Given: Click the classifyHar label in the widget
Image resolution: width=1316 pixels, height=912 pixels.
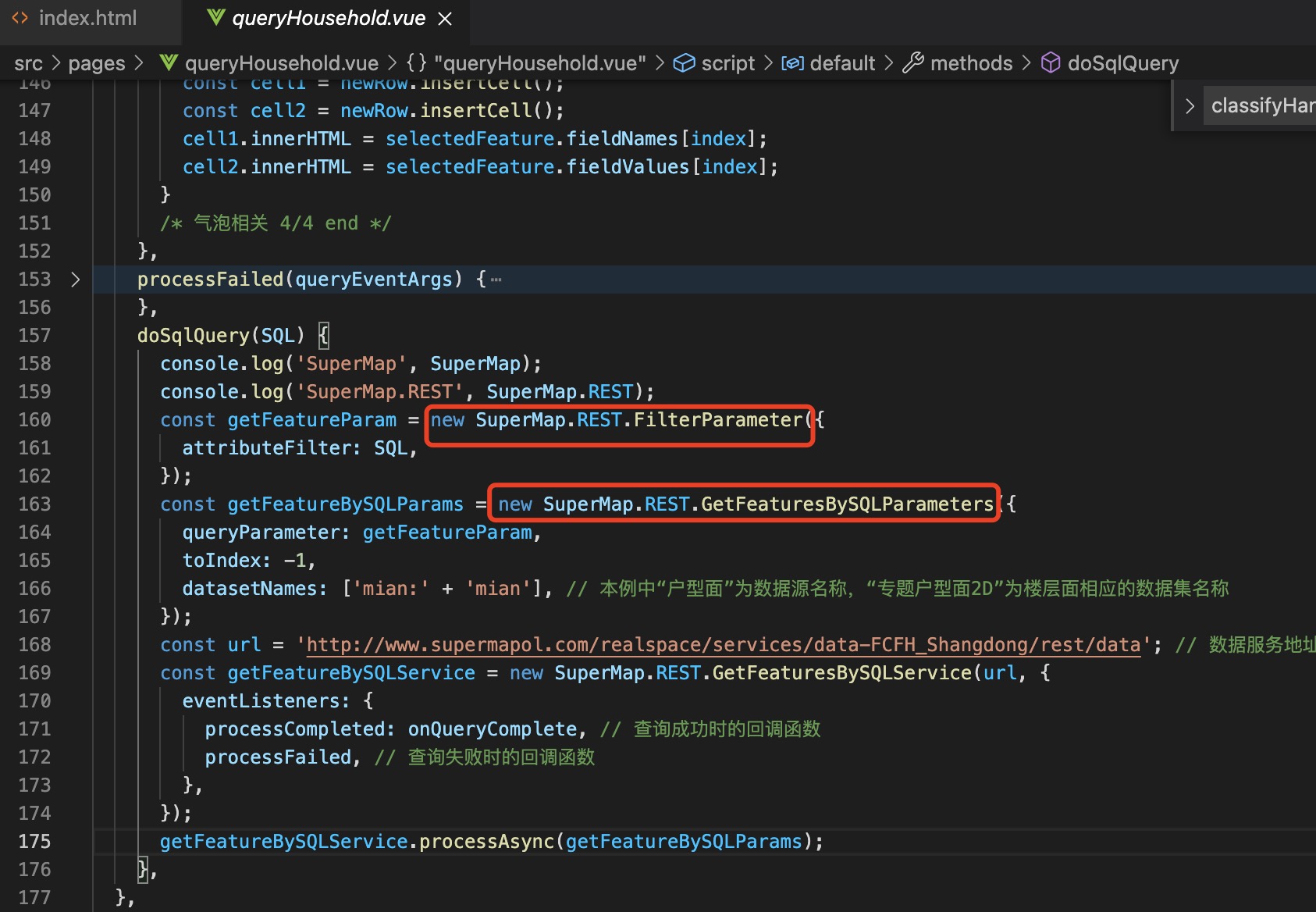Looking at the screenshot, I should [1263, 105].
